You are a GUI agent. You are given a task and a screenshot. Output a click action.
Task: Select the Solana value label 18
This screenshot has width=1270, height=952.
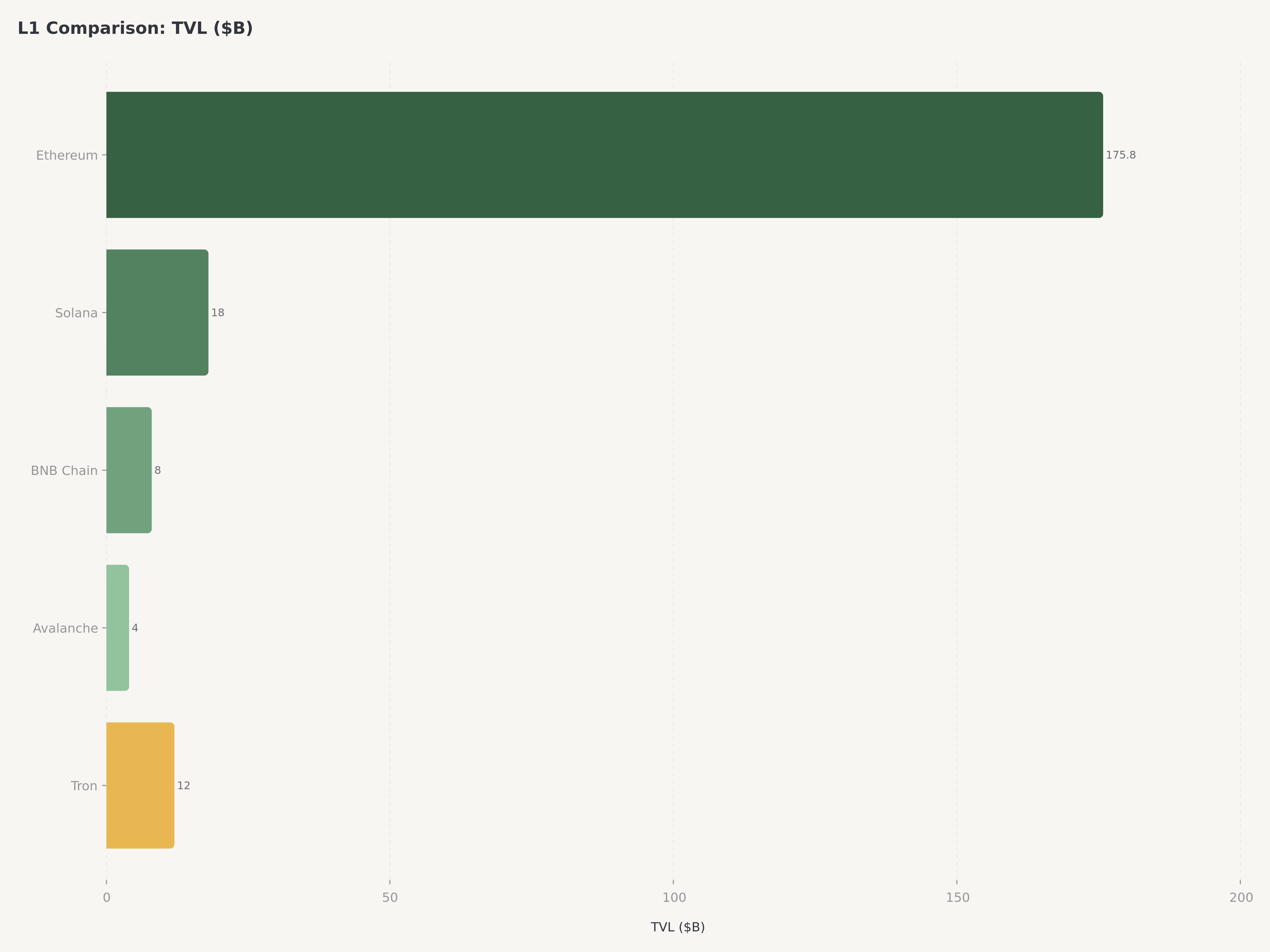pyautogui.click(x=218, y=313)
